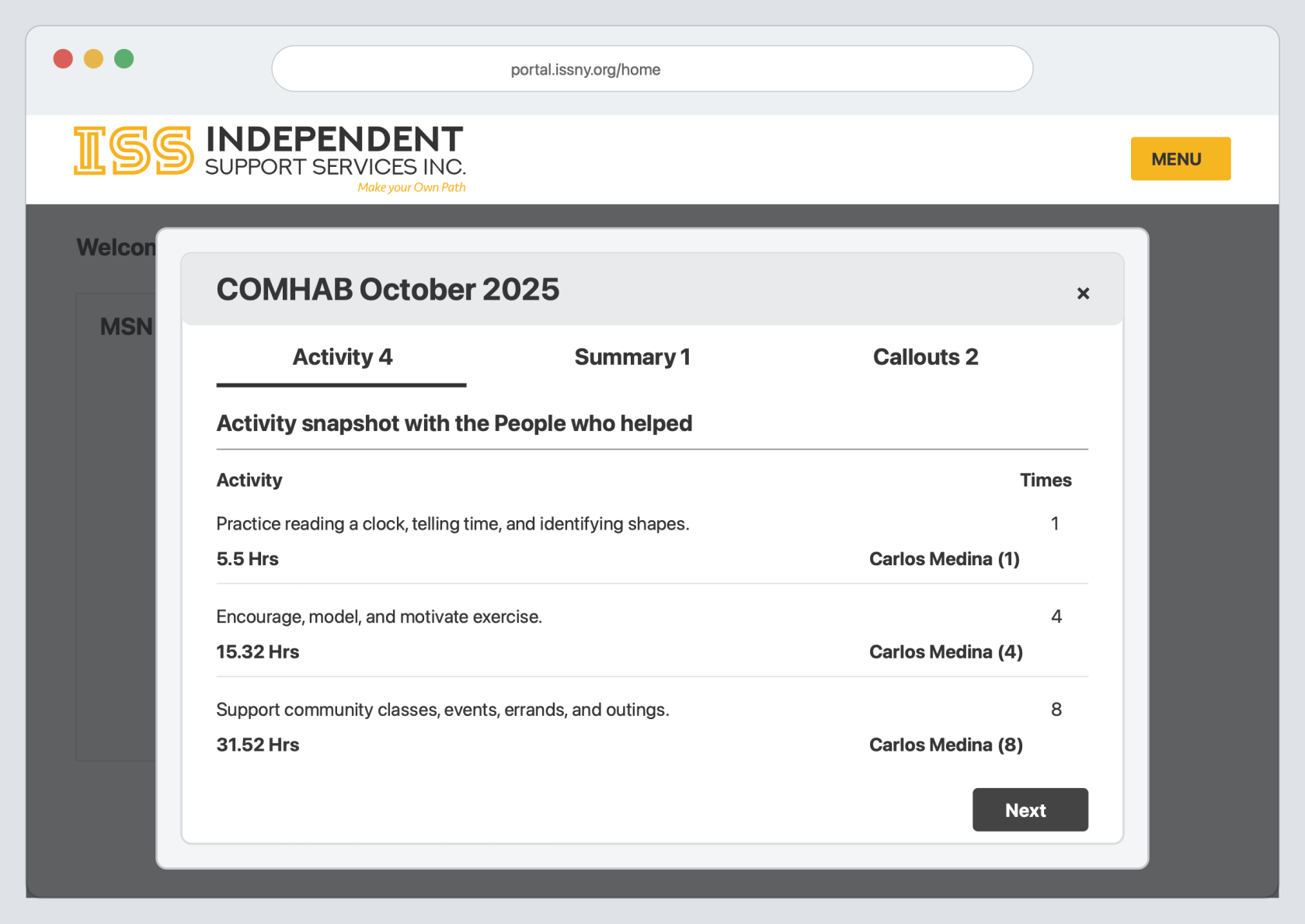Click the Next button
The height and width of the screenshot is (924, 1305).
point(1030,810)
